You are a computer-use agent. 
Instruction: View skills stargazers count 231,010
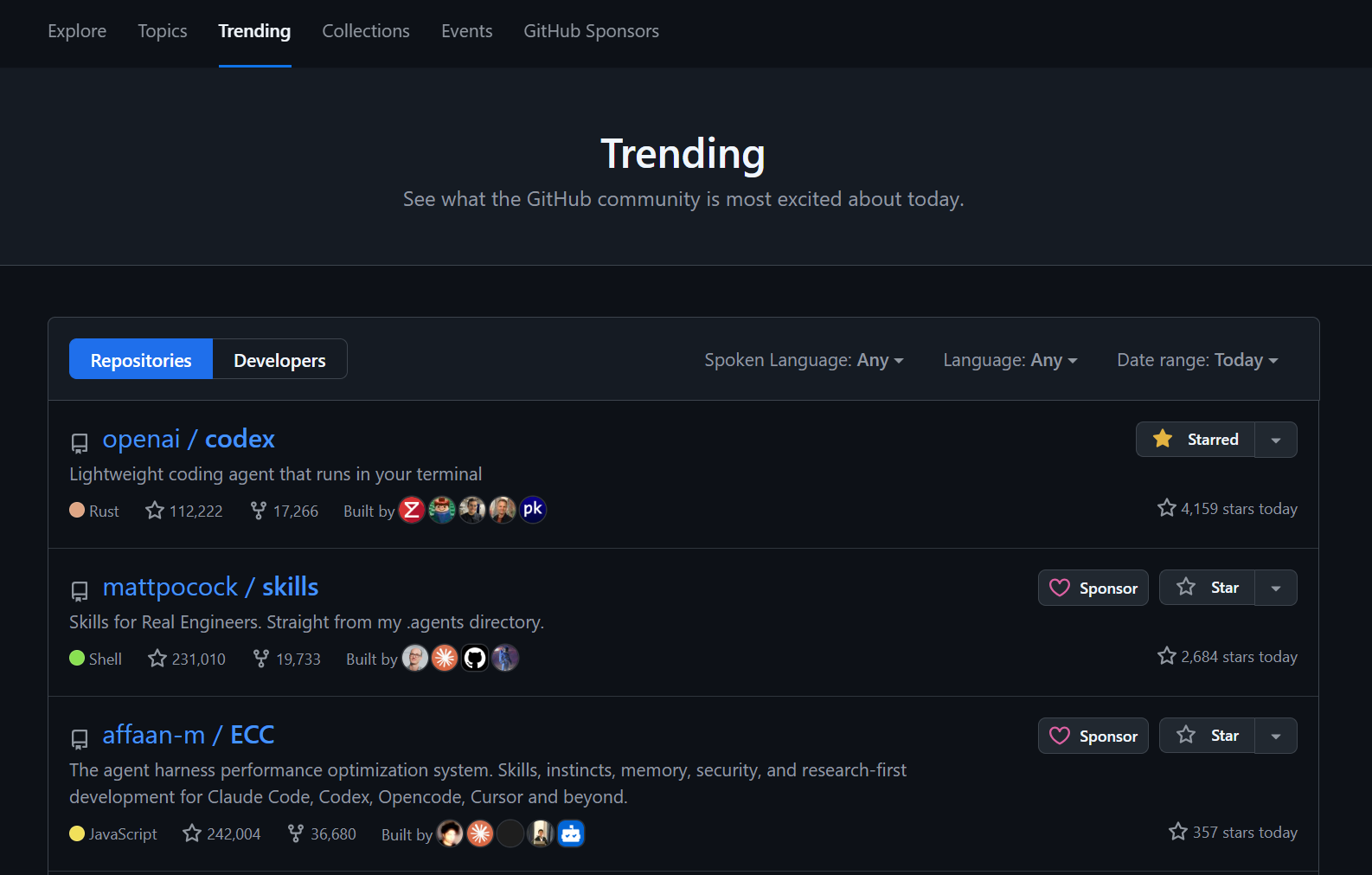[x=187, y=659]
